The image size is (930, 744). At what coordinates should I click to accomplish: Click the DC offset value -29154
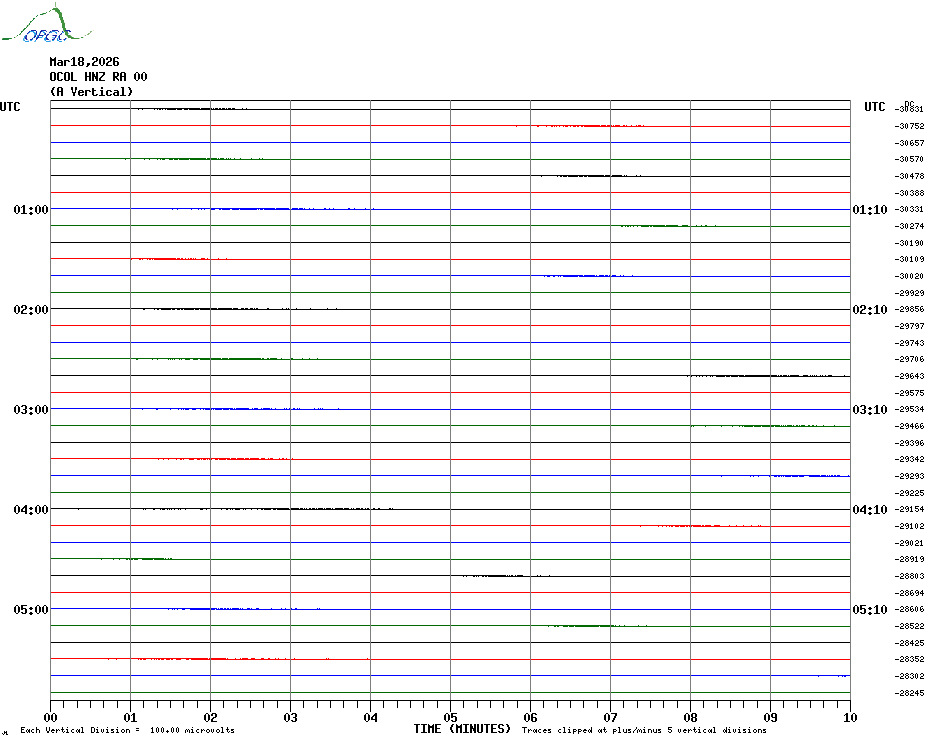[910, 509]
